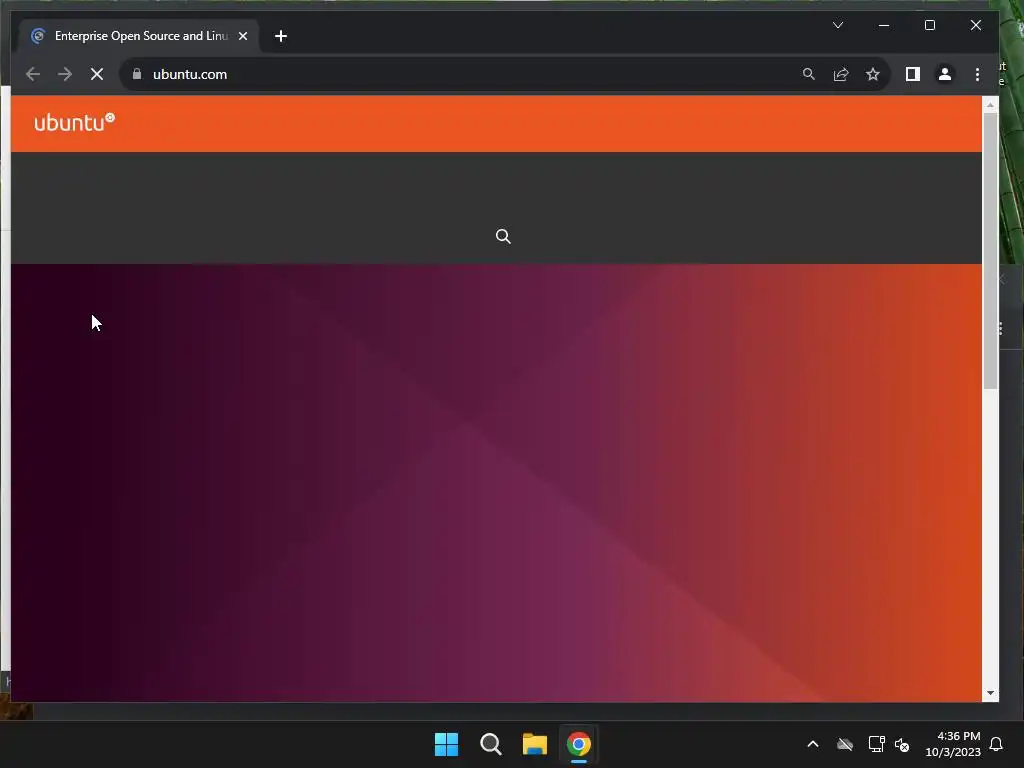Share this page using the share icon
The height and width of the screenshot is (768, 1024).
tap(840, 74)
